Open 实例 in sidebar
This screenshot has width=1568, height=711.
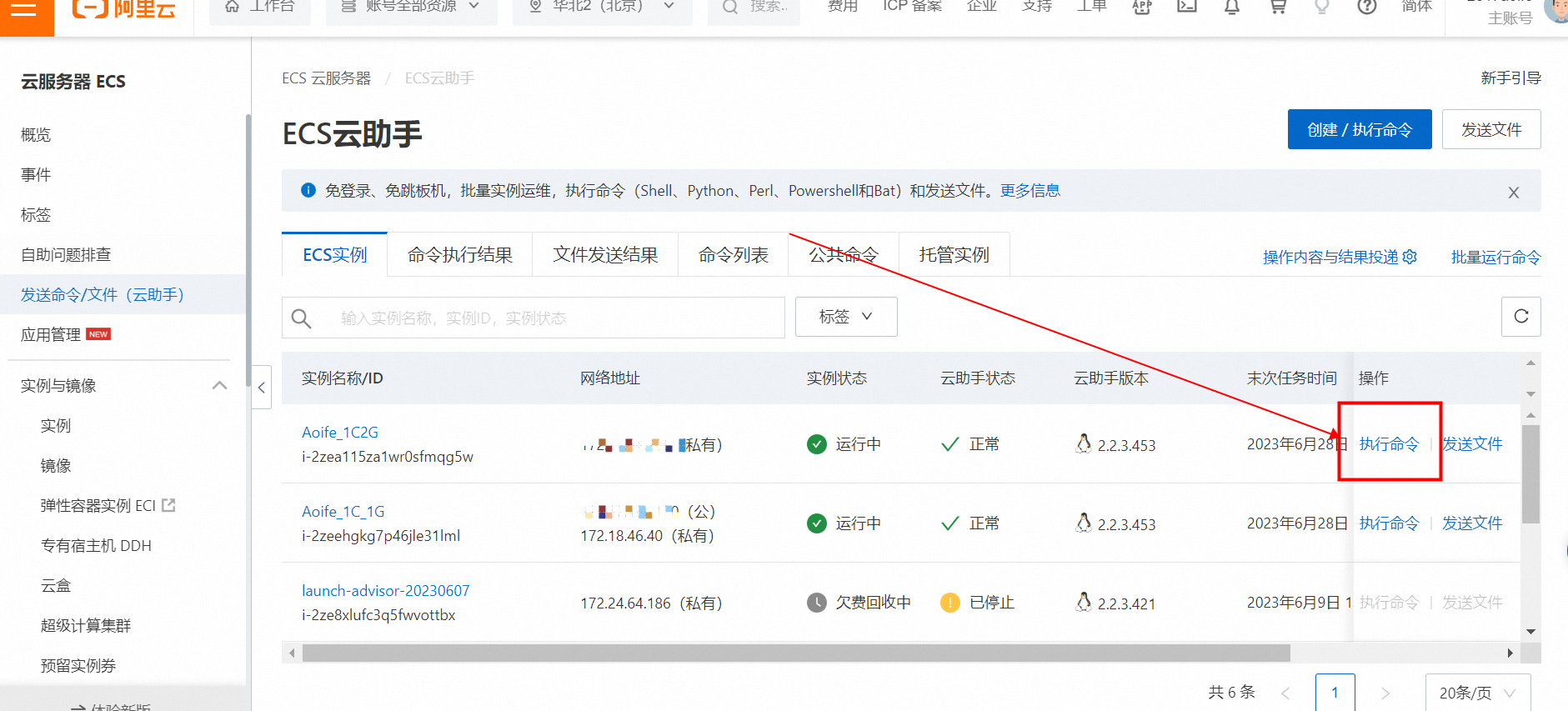tap(56, 426)
